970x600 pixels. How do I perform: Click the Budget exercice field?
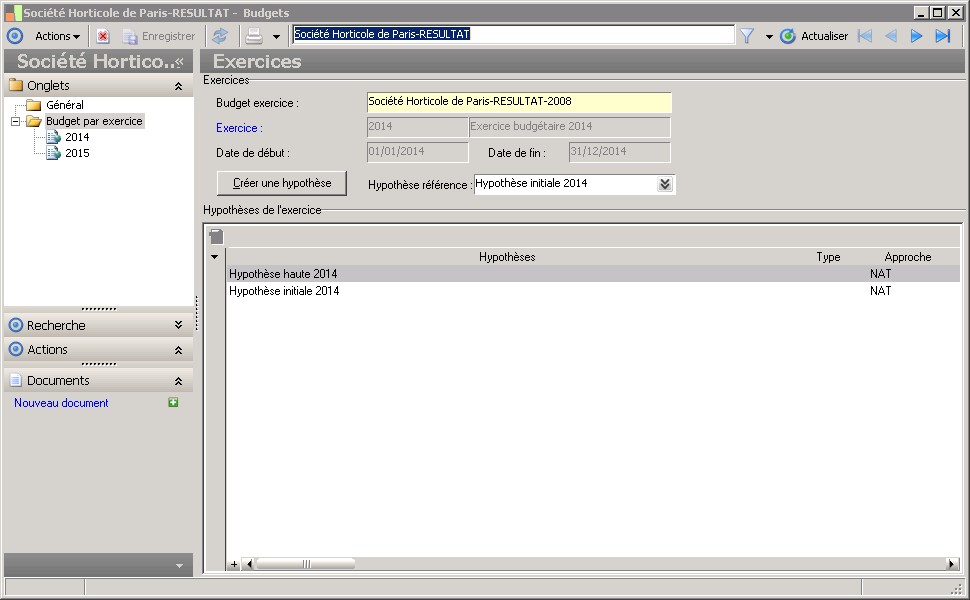point(519,102)
